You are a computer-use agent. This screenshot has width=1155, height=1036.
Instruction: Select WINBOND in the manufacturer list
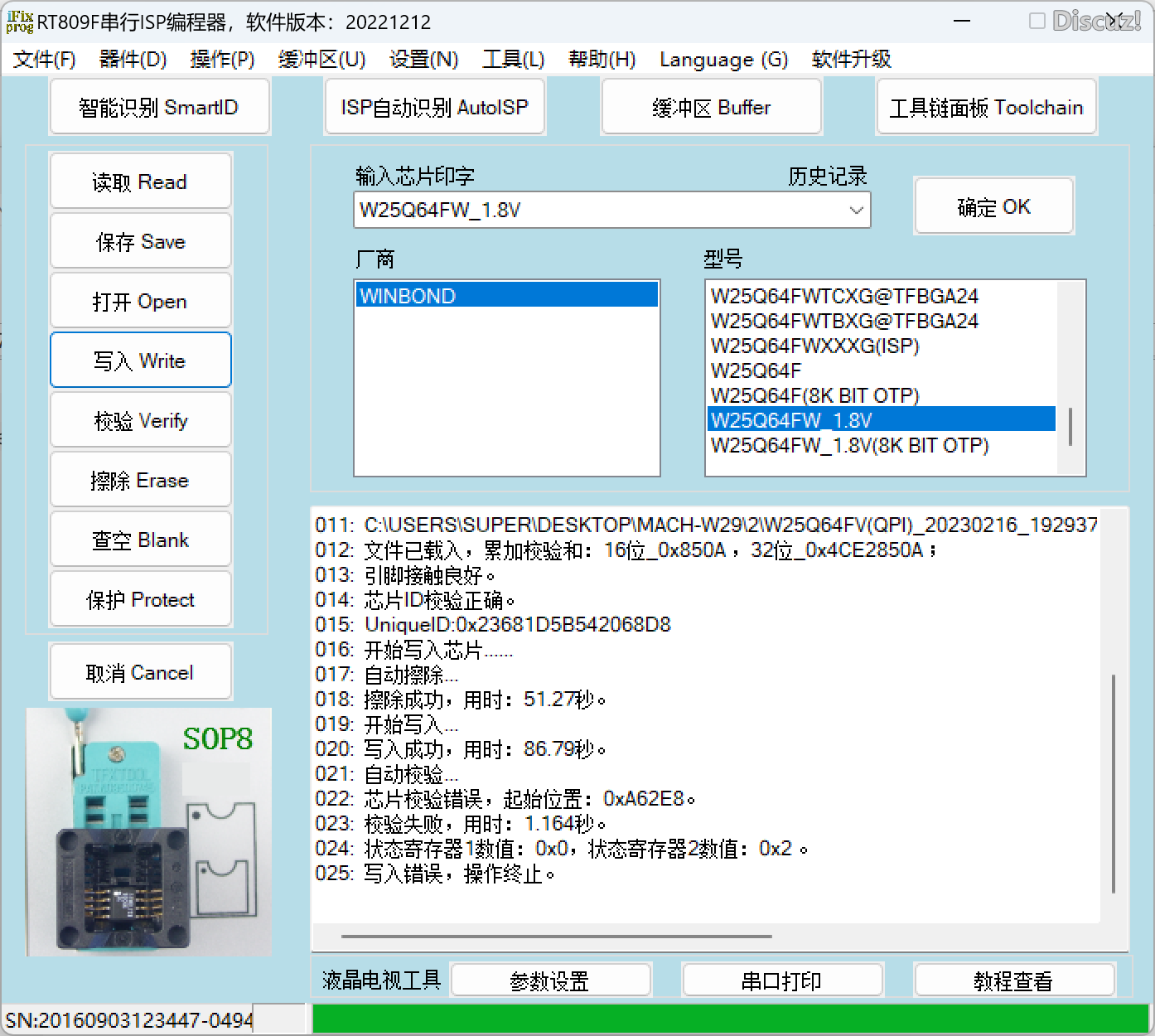[x=506, y=296]
